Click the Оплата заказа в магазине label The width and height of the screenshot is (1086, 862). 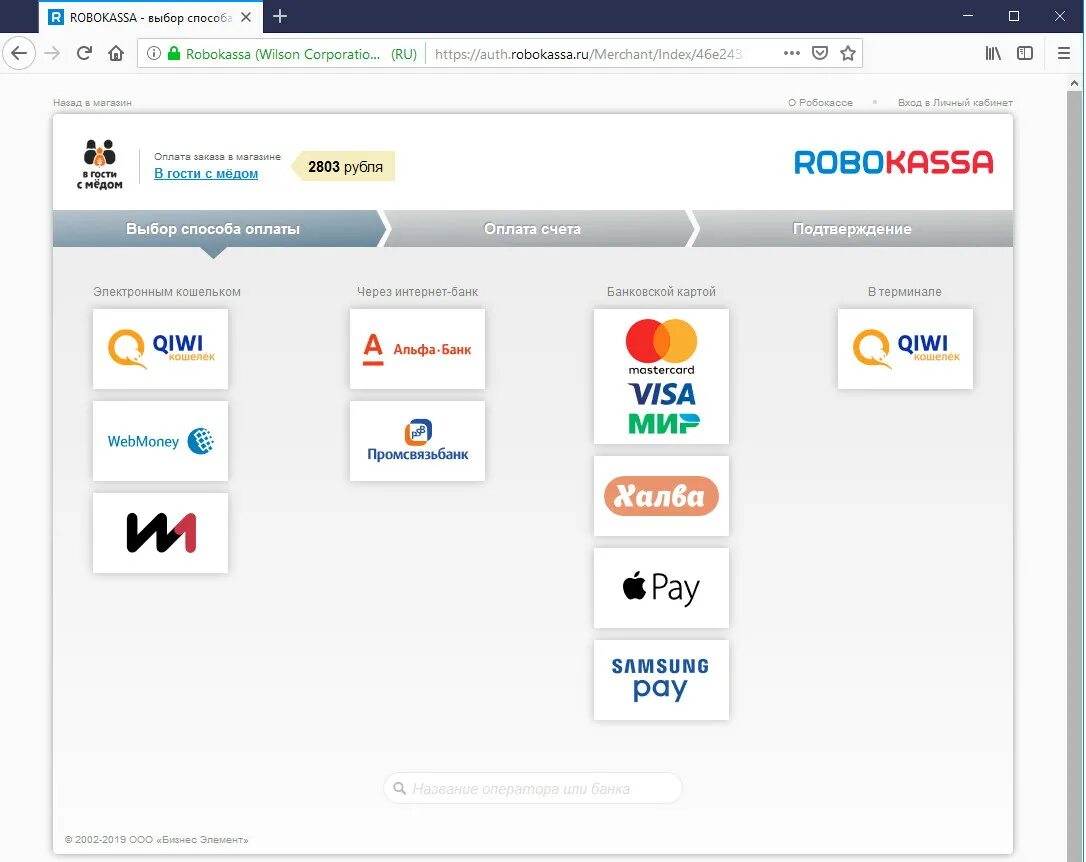[x=217, y=156]
